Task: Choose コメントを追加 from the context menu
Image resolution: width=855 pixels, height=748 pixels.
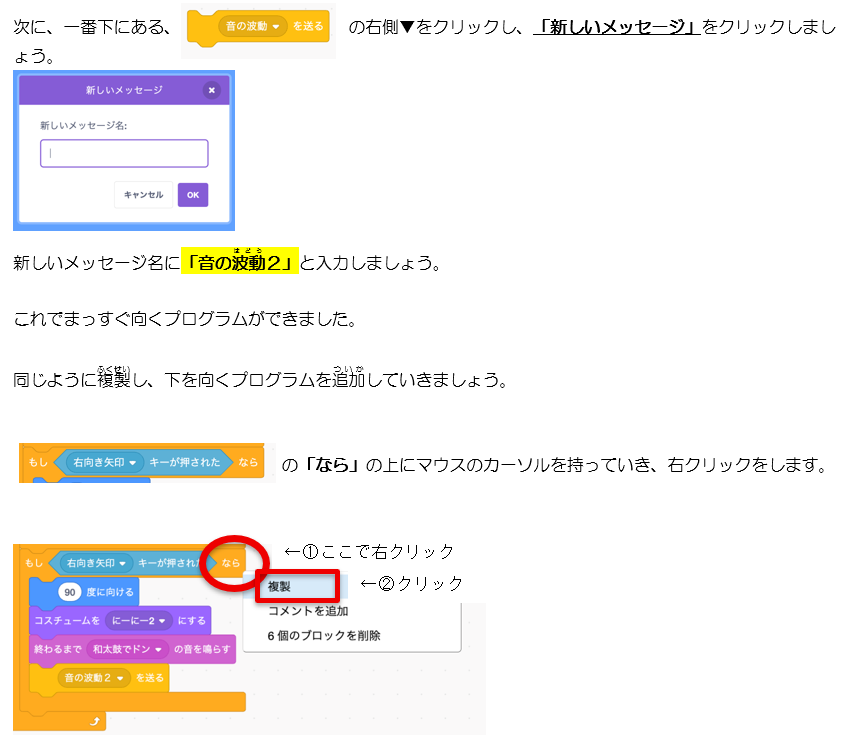Action: point(308,611)
